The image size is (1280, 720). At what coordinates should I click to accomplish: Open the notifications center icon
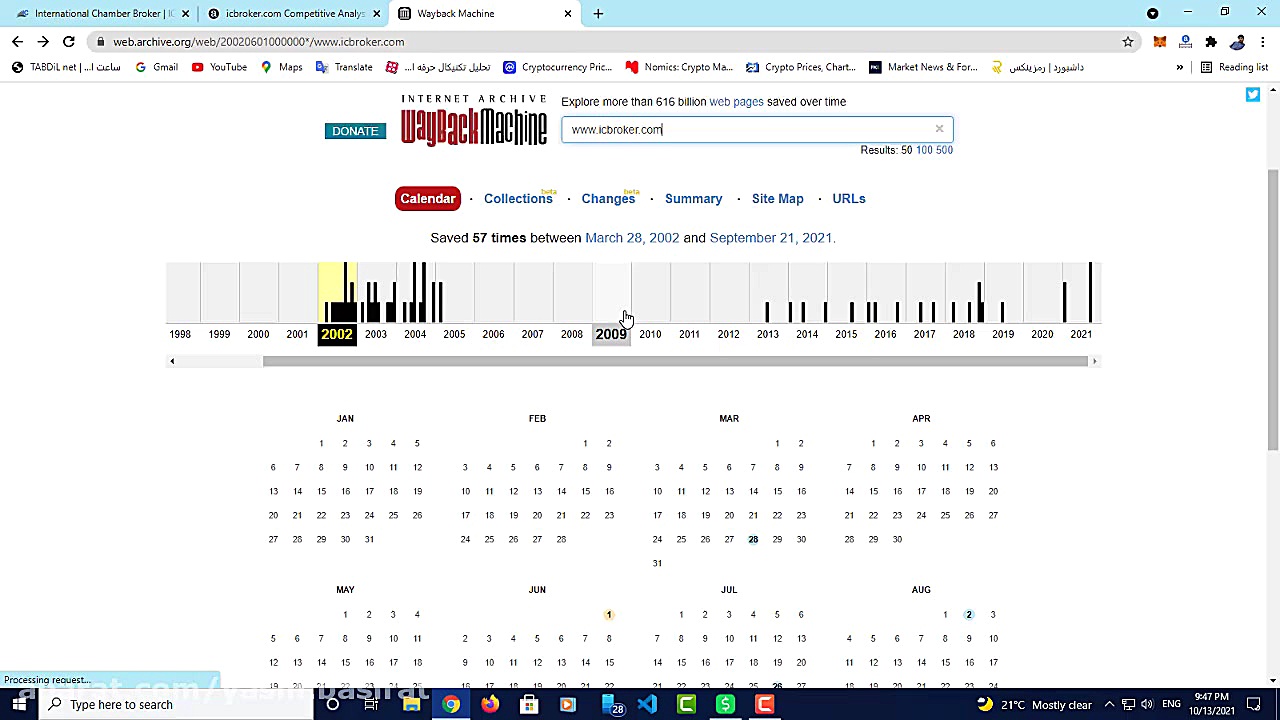click(1254, 704)
